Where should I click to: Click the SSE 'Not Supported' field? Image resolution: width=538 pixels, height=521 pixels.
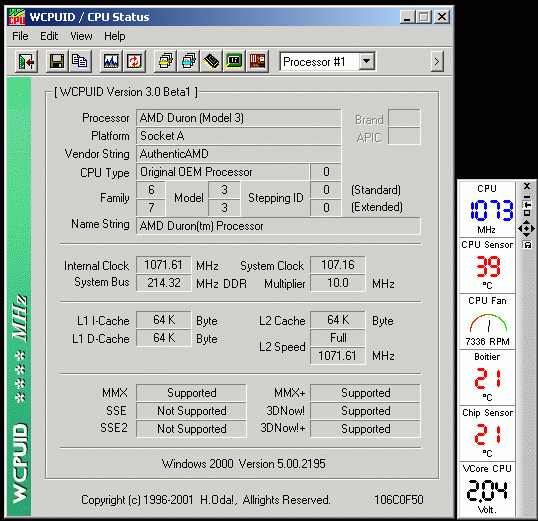point(191,411)
